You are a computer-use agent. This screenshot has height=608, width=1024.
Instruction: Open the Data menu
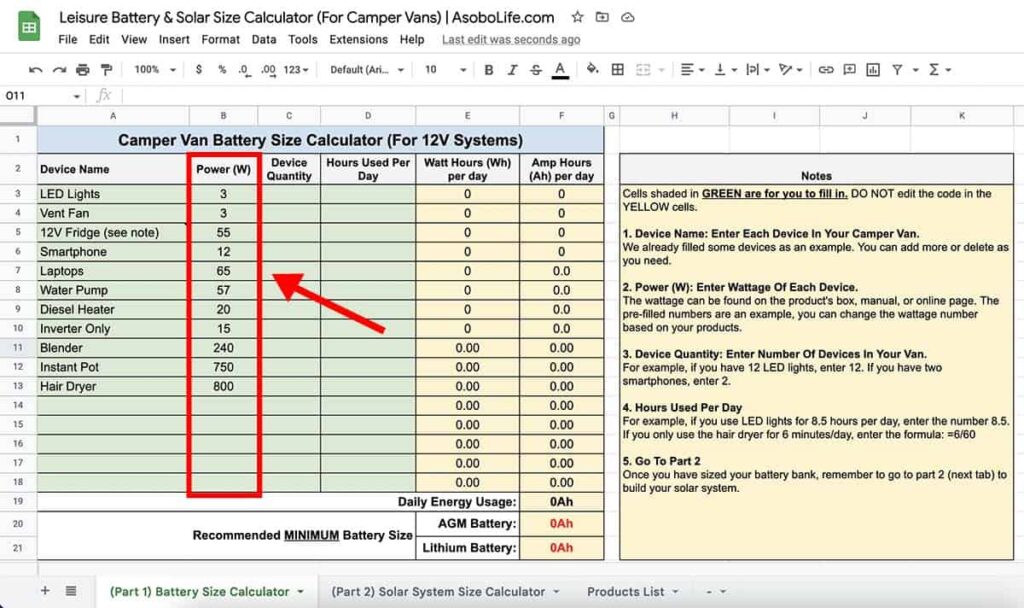tap(264, 39)
